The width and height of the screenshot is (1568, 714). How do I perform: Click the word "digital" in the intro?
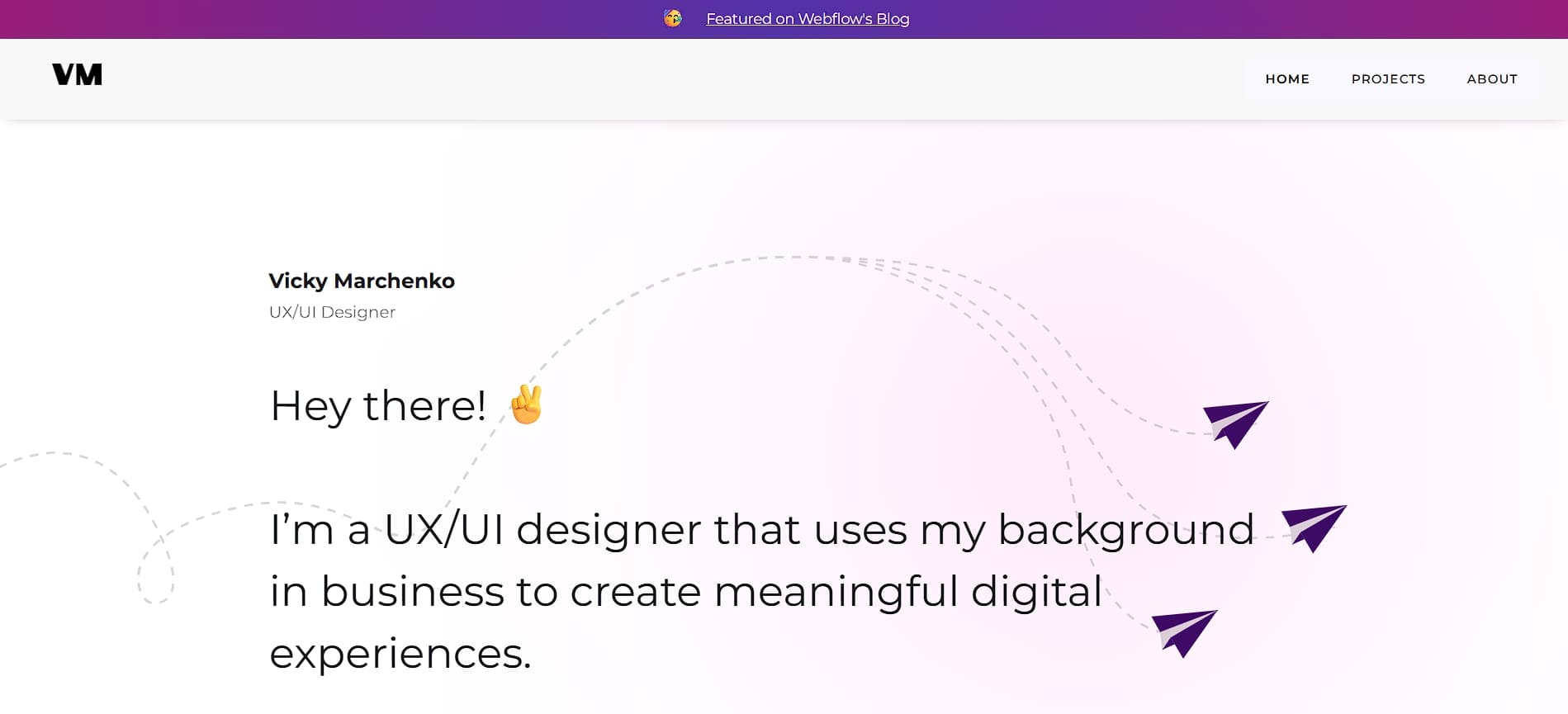1036,592
